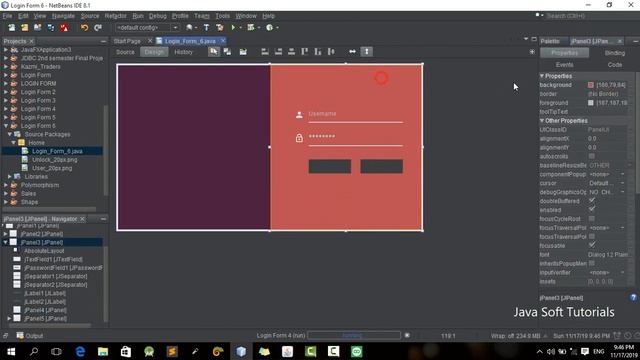Open the componentPopupMenu dropdown
Screen dimensions: 640x360
click(623, 174)
